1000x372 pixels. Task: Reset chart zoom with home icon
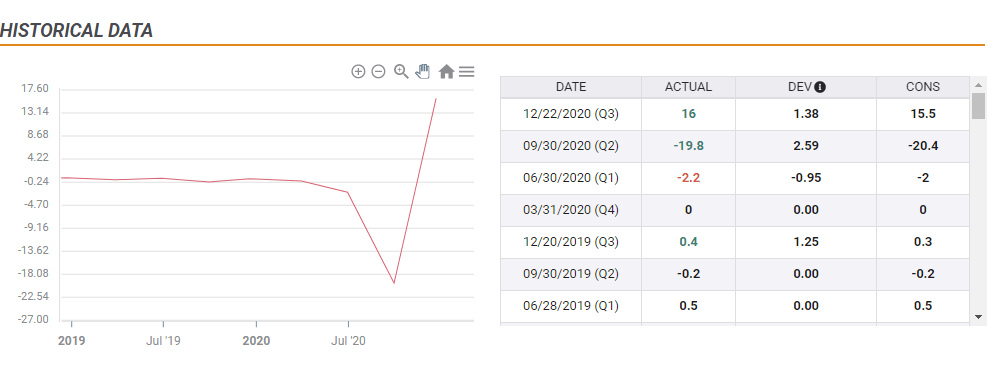[446, 71]
